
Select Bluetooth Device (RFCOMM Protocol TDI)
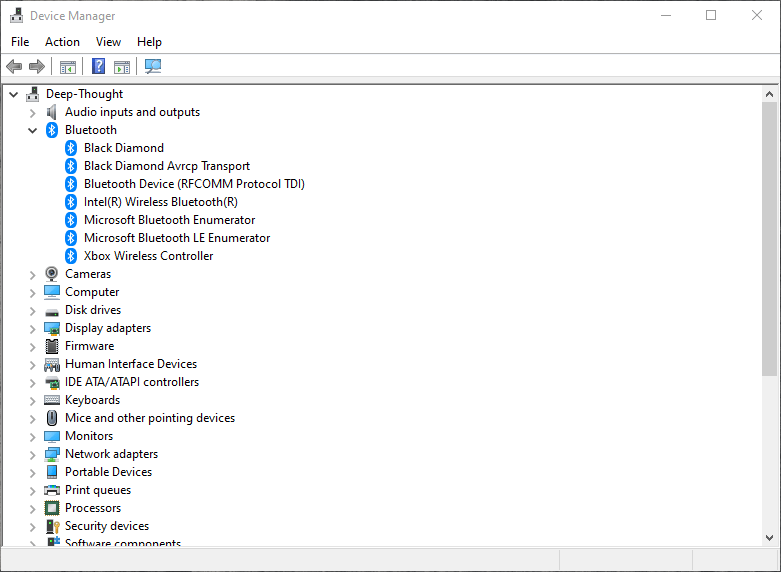[x=194, y=184]
